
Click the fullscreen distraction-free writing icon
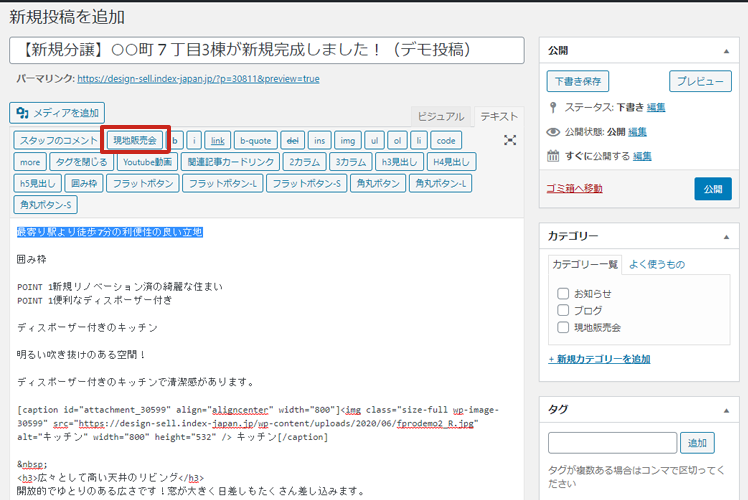coord(510,141)
